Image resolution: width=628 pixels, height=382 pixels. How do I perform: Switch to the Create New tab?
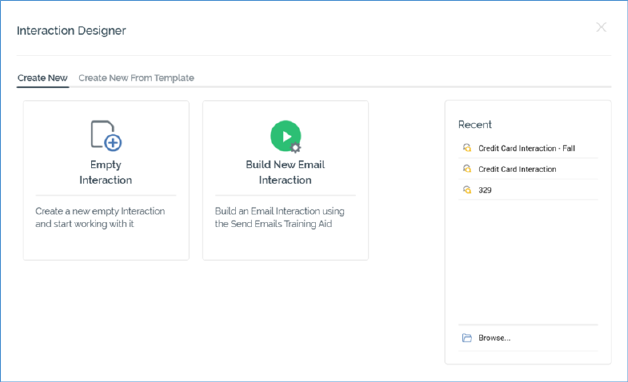pyautogui.click(x=42, y=78)
